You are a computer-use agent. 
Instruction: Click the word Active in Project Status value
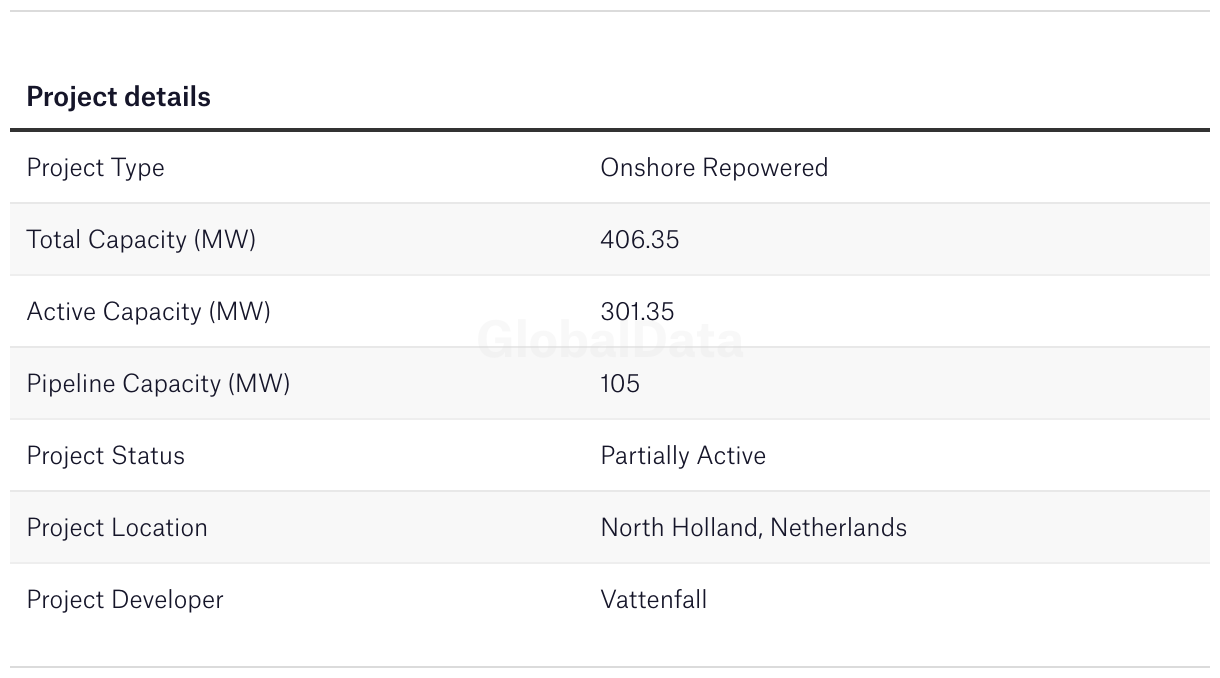point(732,456)
